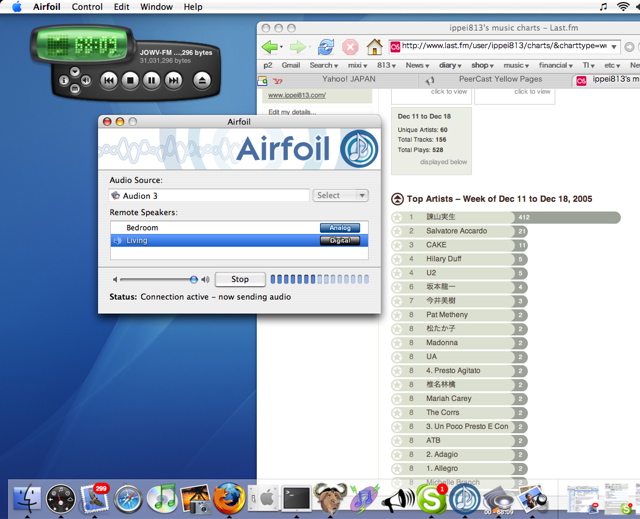Click the browser Home icon
This screenshot has height=519, width=640.
374,47
